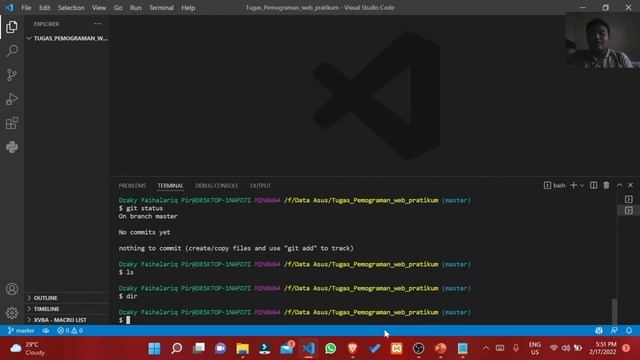Image resolution: width=640 pixels, height=360 pixels.
Task: Open the Run and Debug view
Action: (x=12, y=99)
